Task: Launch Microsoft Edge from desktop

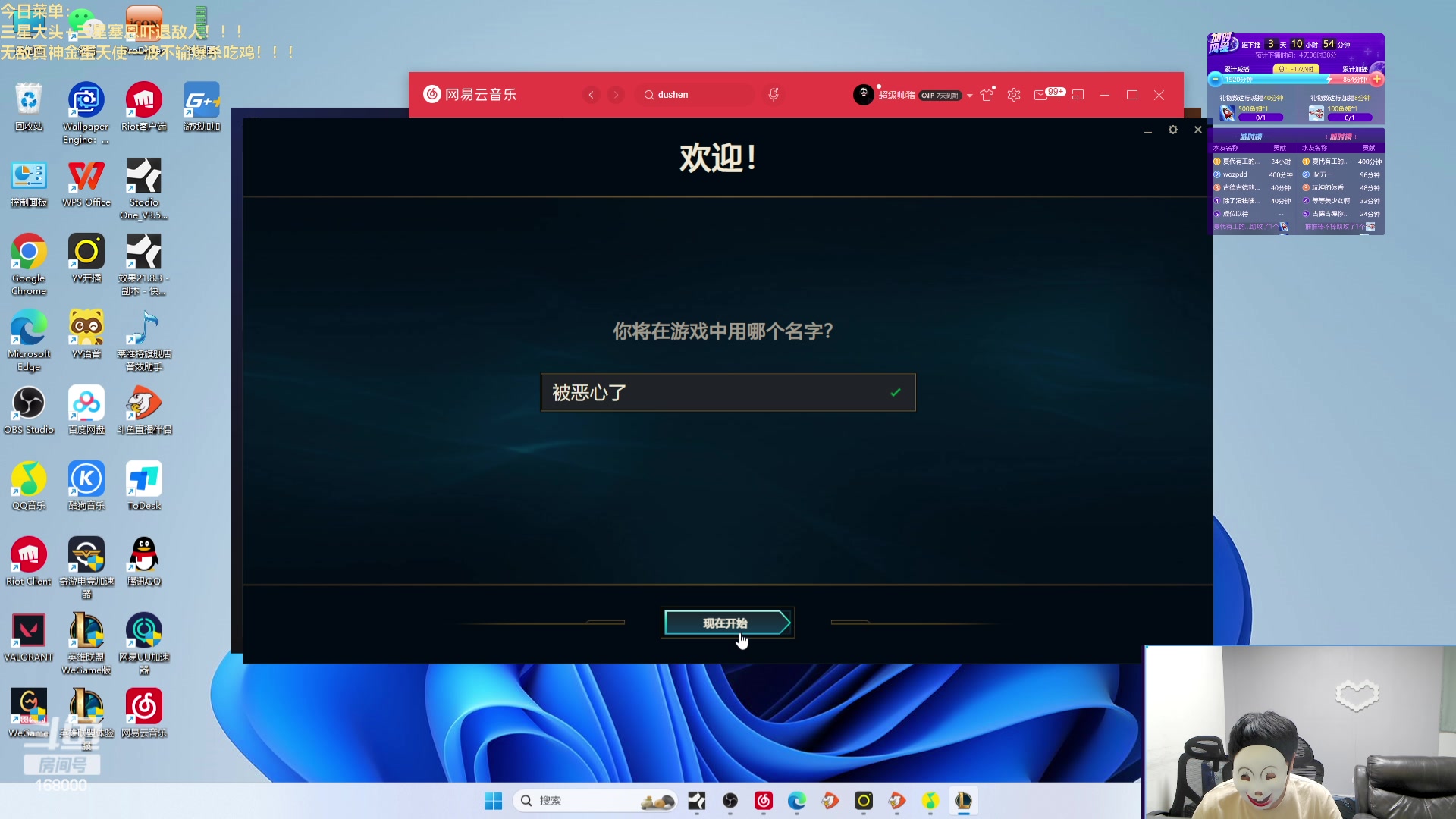Action: 29,340
